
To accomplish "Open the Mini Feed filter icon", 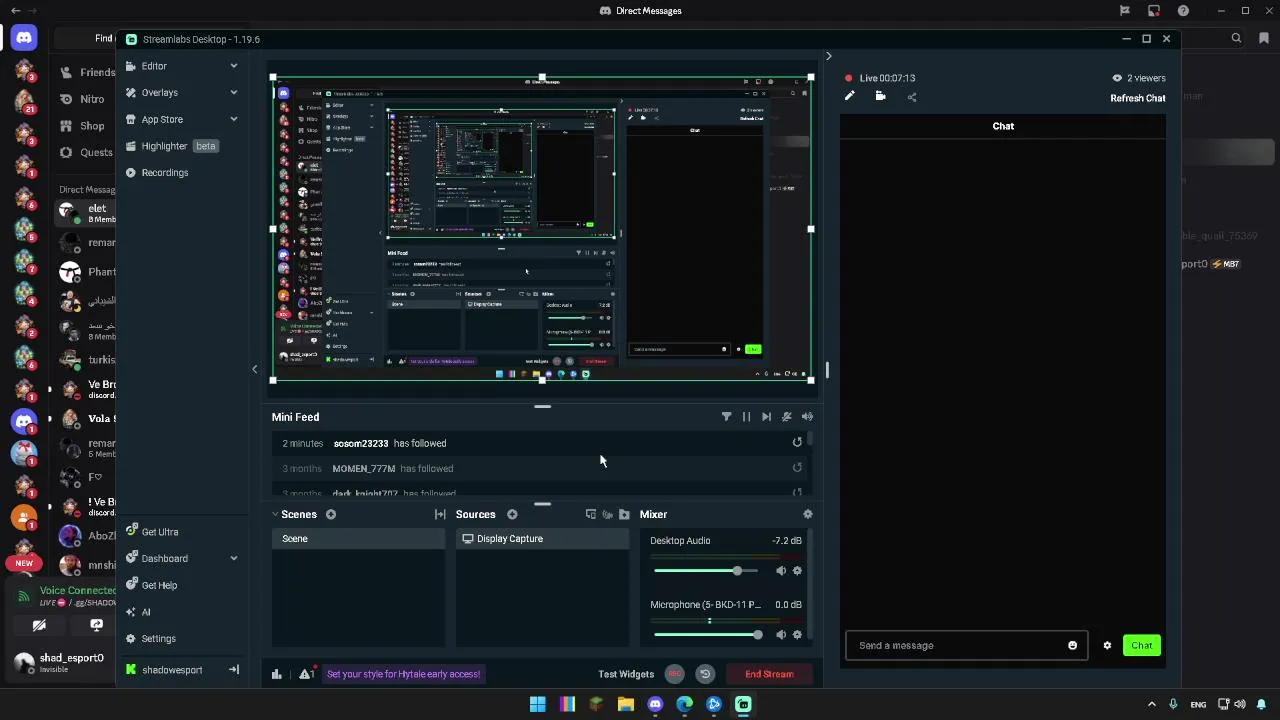I will [726, 417].
